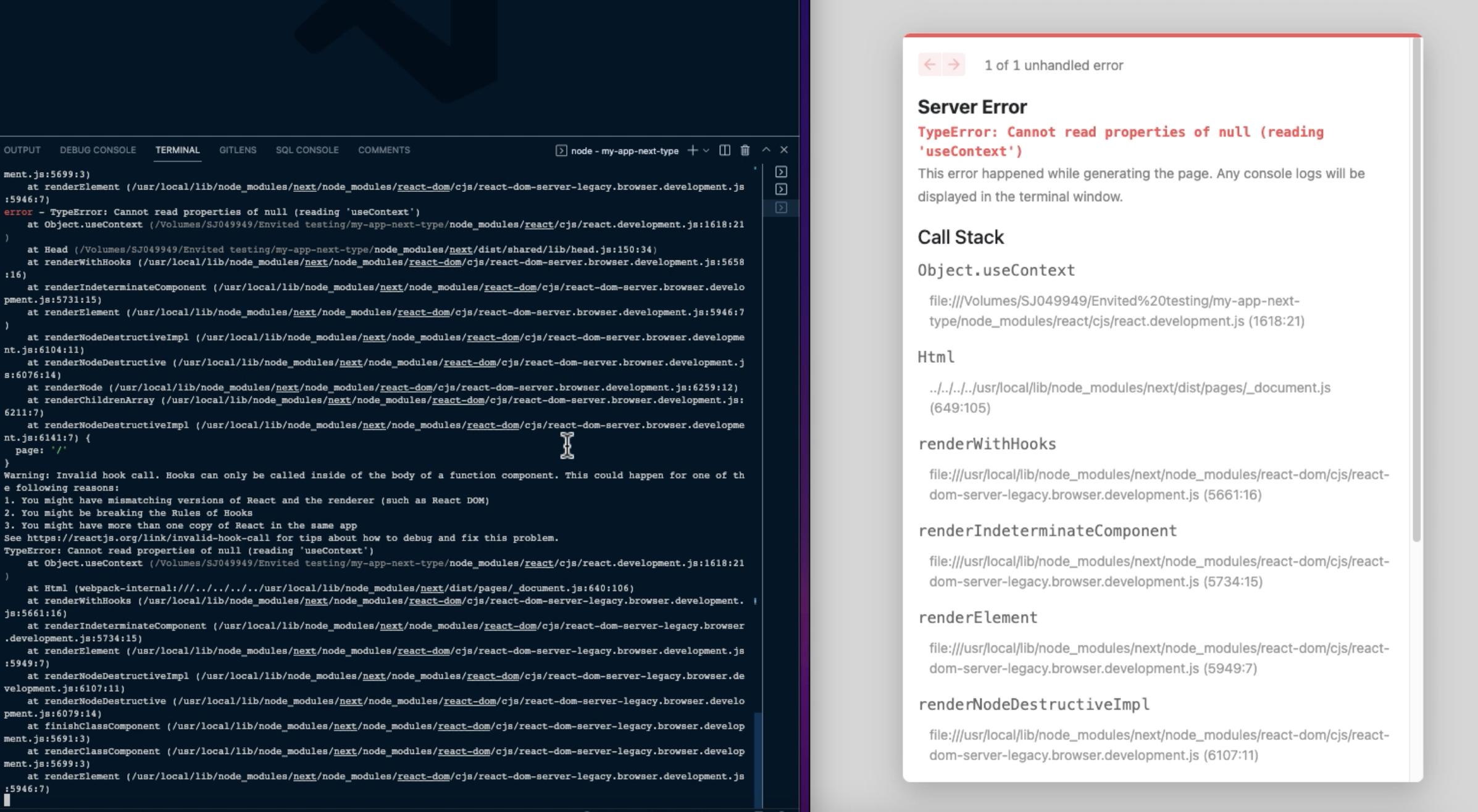Click the TERMINAL tab
This screenshot has height=812, width=1478.
point(177,149)
